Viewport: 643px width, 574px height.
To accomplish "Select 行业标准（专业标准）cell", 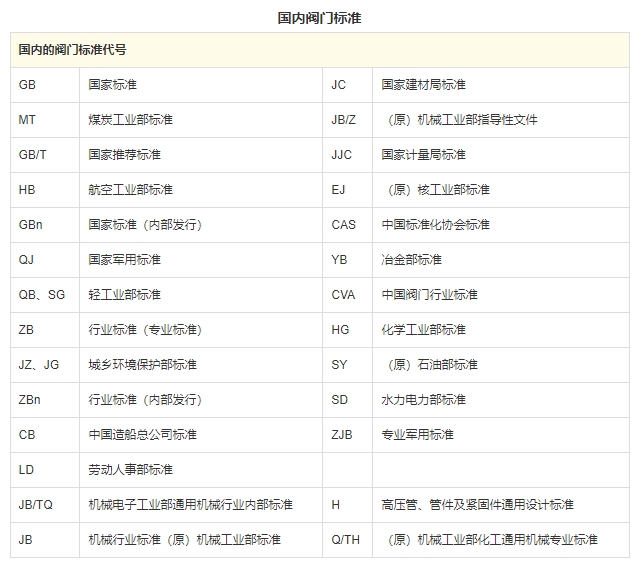I will tap(201, 330).
